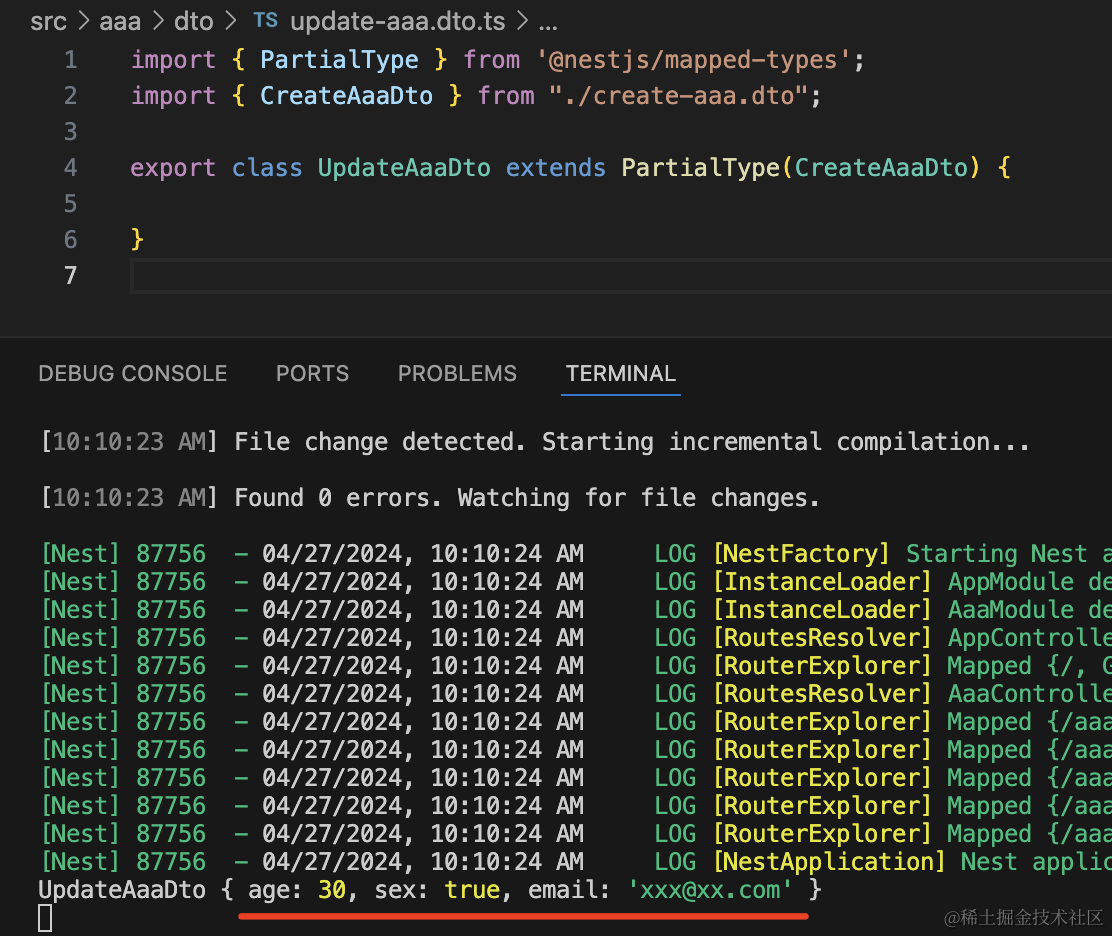Open the PORTS panel tab
The image size is (1112, 936).
tap(312, 374)
